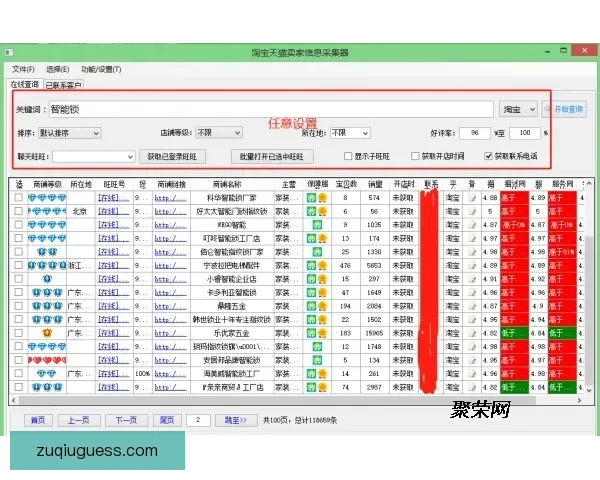Open the http link in the 科华智能锁厂家 row
Image resolution: width=600 pixels, height=480 pixels.
(170, 198)
